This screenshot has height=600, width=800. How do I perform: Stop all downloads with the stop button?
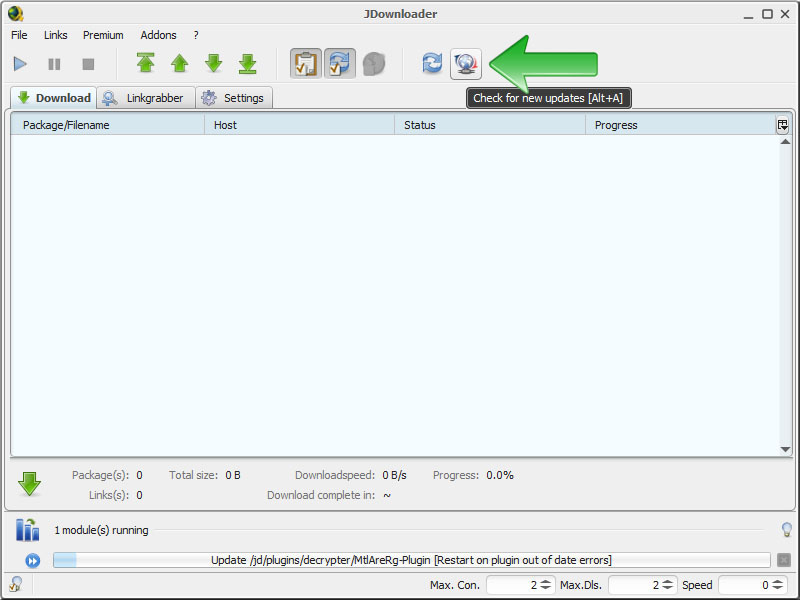[88, 64]
